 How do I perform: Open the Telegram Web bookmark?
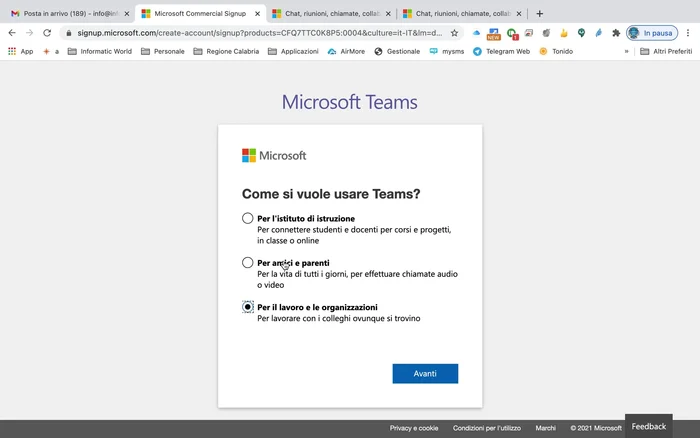click(x=501, y=51)
